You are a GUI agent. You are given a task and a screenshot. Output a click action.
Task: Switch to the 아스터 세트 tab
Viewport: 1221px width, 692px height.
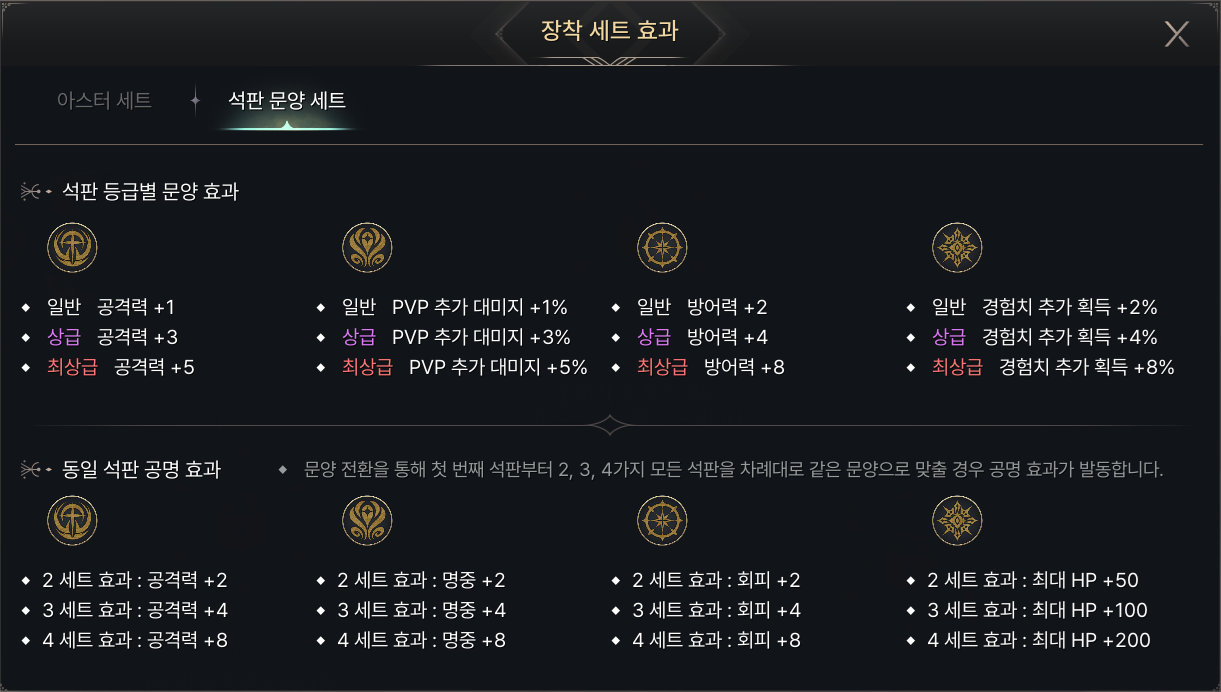[x=104, y=100]
